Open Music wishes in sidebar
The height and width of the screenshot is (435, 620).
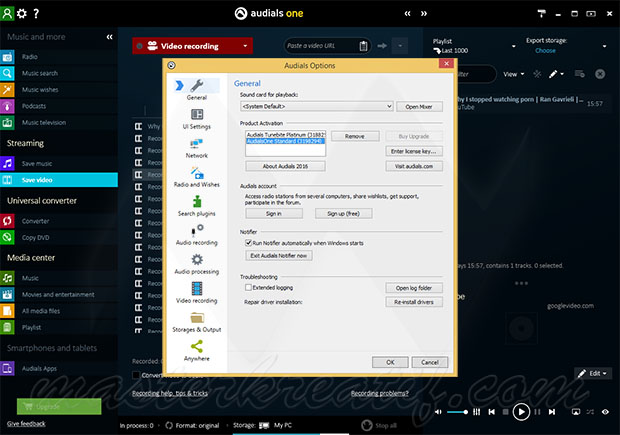[x=40, y=90]
